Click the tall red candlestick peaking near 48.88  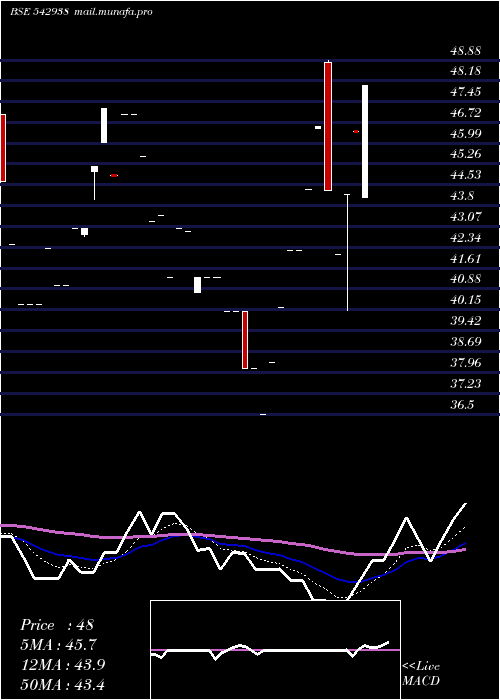click(x=328, y=126)
